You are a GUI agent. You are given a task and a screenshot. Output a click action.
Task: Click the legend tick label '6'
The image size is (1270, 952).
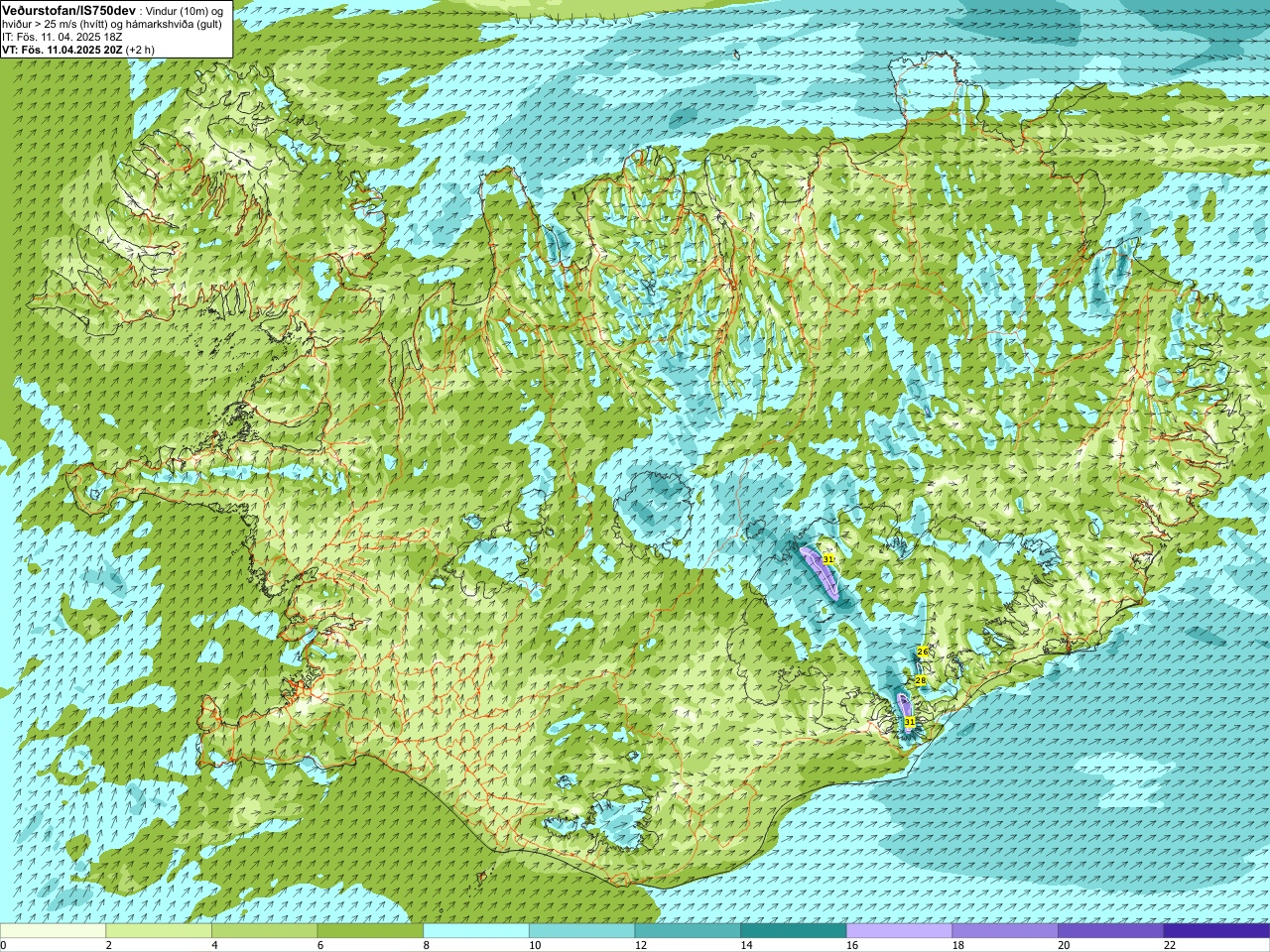(320, 945)
